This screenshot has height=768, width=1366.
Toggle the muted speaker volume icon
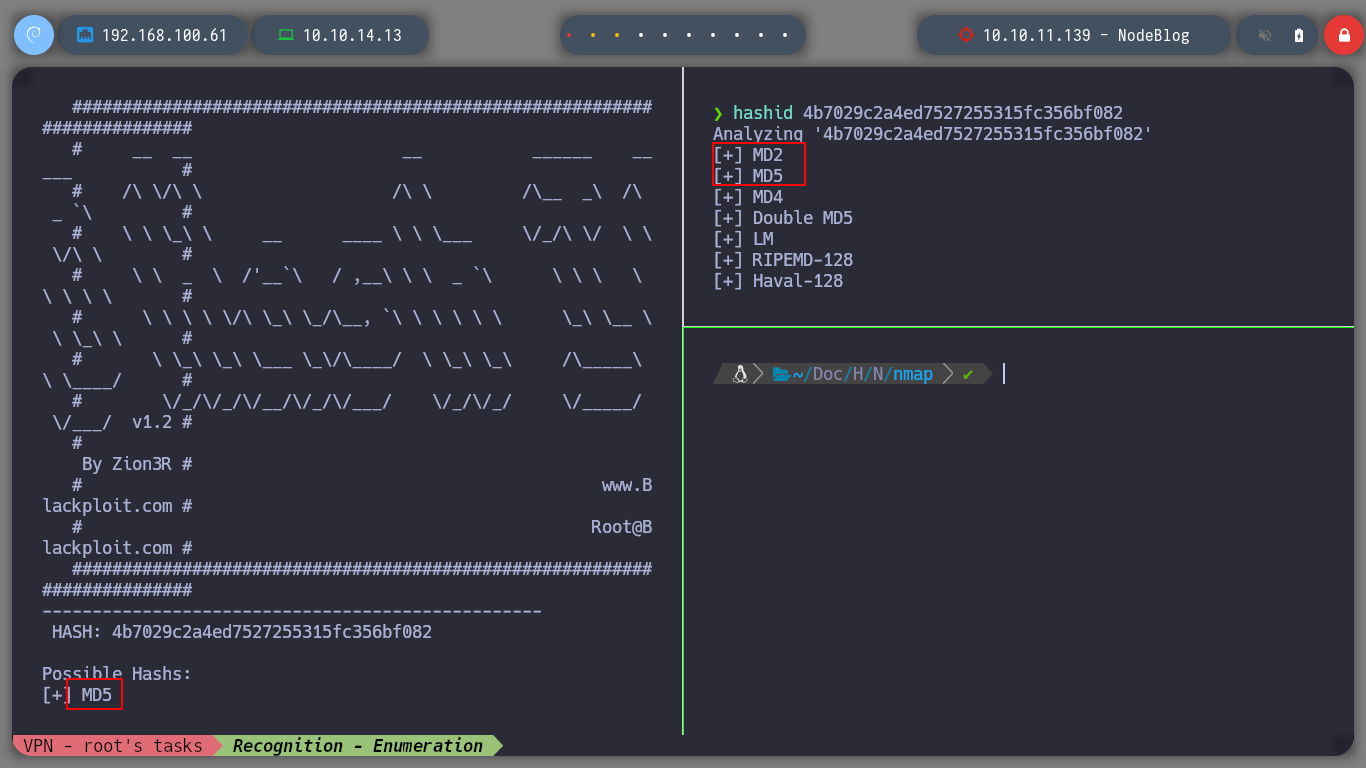point(1265,35)
